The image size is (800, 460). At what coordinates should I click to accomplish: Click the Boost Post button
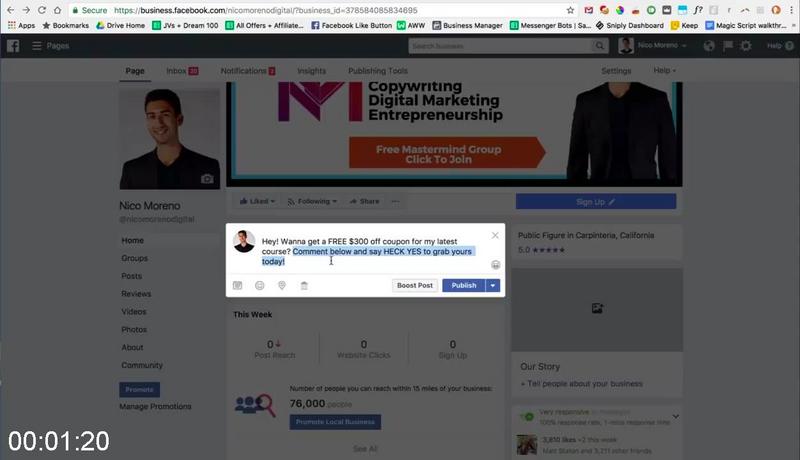coord(414,286)
